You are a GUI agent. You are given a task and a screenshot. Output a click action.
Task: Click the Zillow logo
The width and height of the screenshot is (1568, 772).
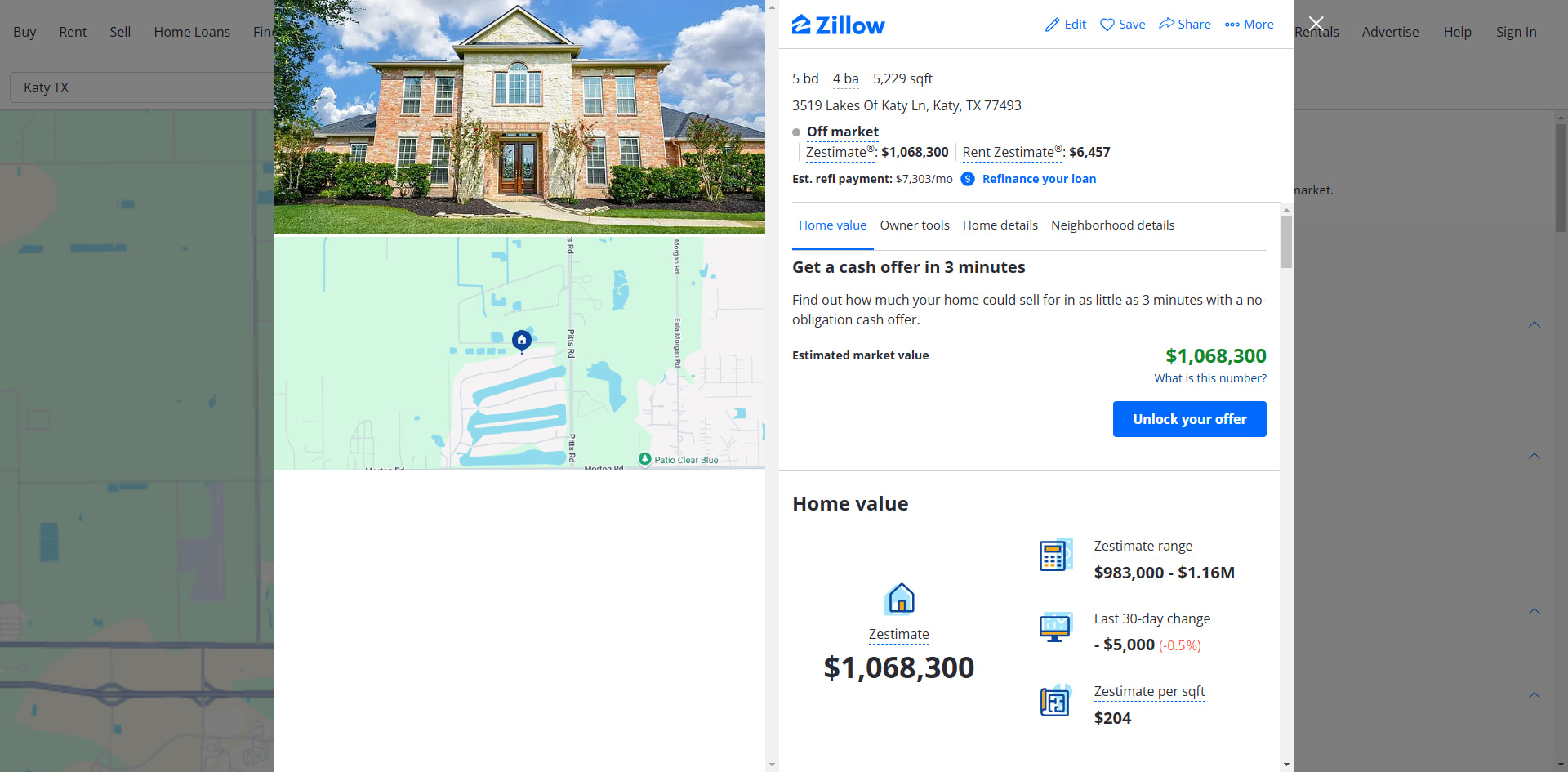tap(838, 25)
